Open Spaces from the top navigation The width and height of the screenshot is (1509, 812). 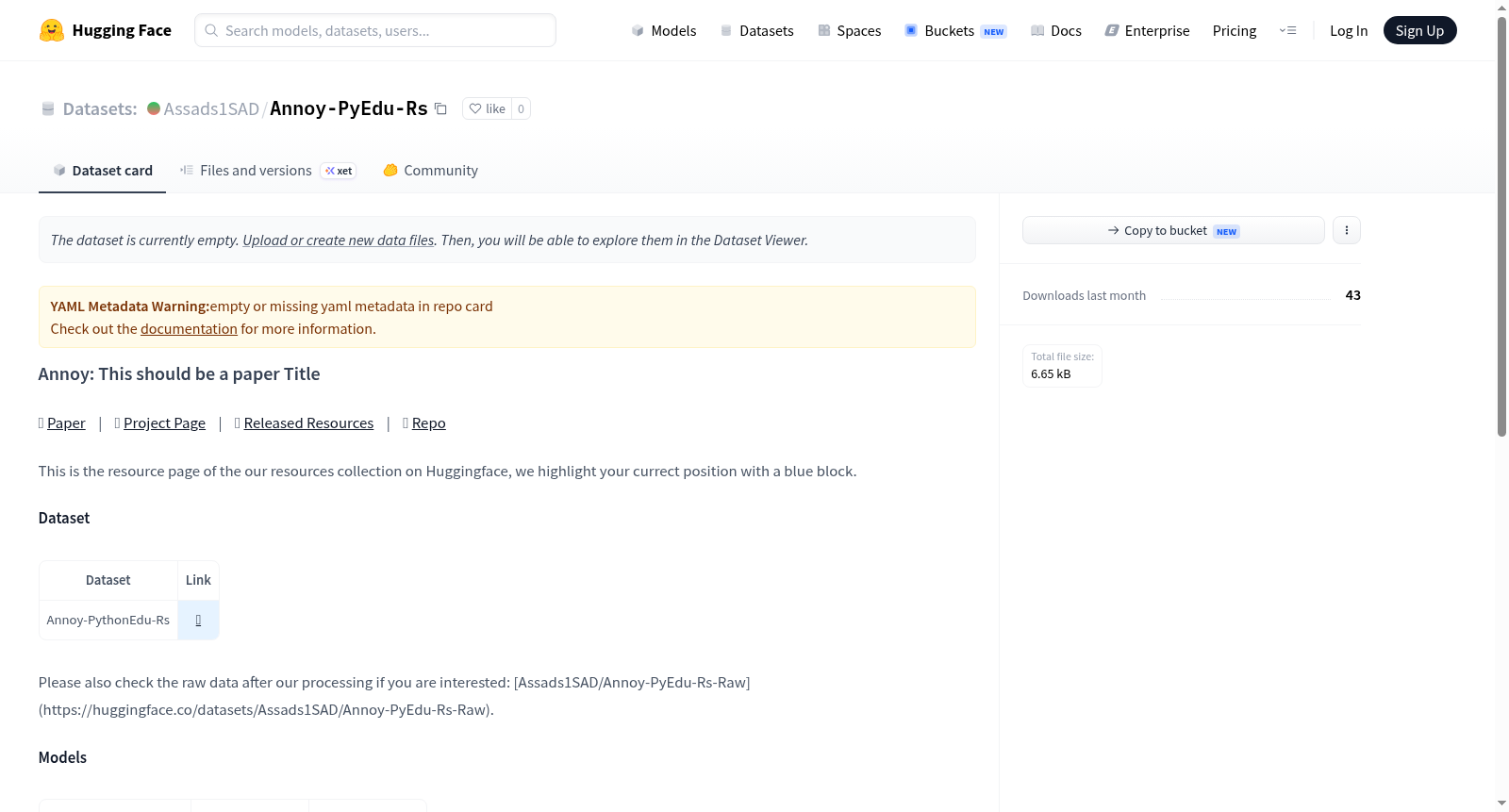pyautogui.click(x=850, y=30)
